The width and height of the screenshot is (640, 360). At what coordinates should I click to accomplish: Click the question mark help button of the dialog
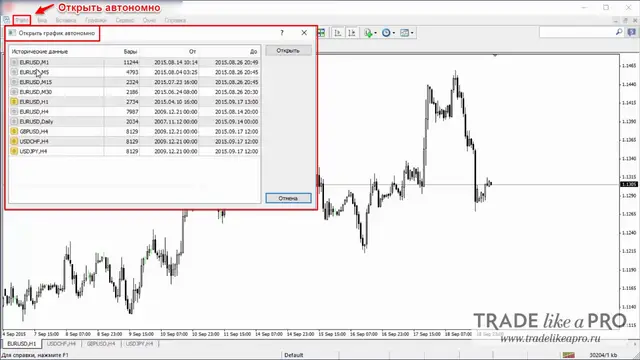pos(282,33)
